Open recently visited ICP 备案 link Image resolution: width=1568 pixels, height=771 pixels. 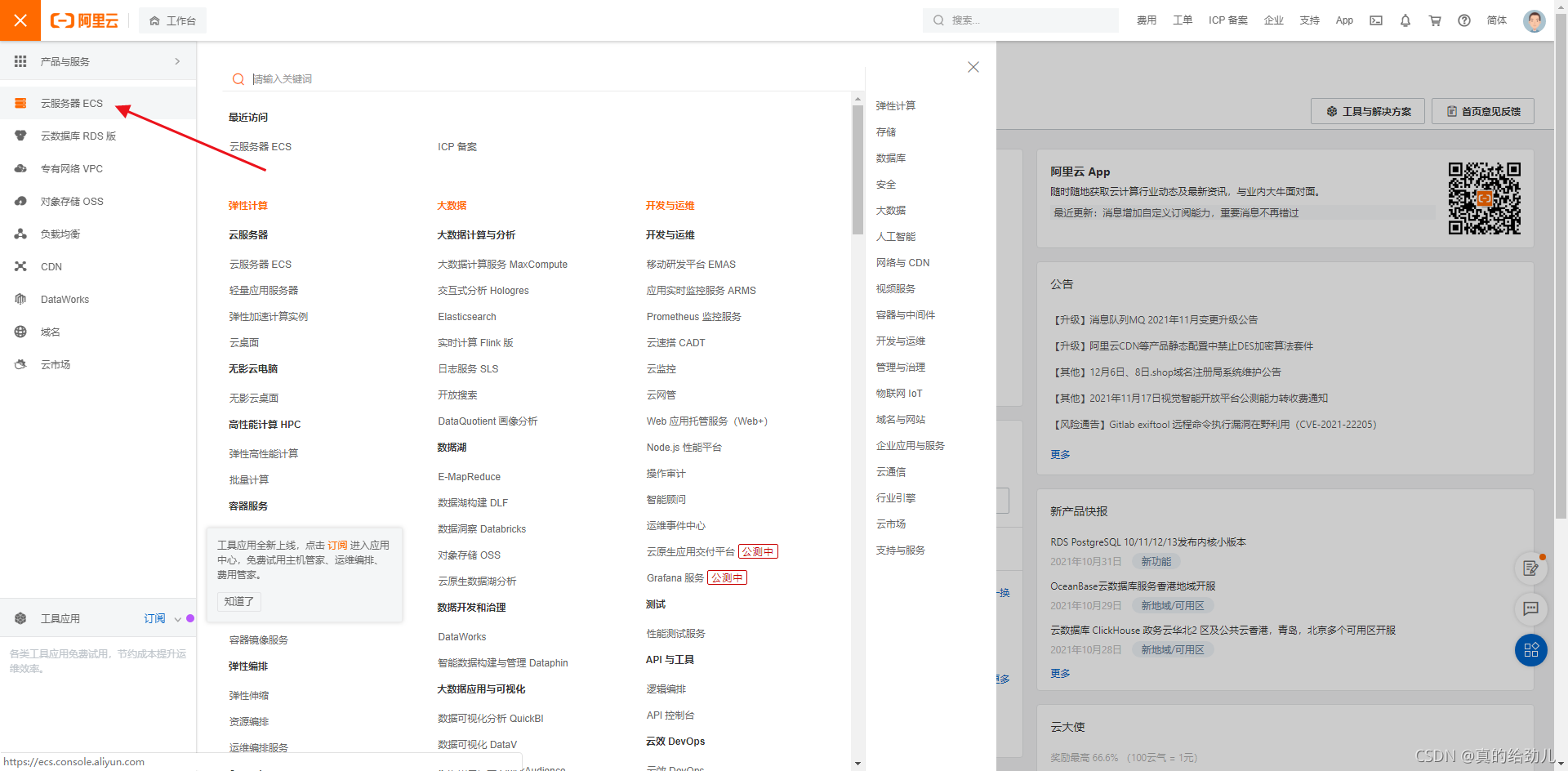[457, 147]
